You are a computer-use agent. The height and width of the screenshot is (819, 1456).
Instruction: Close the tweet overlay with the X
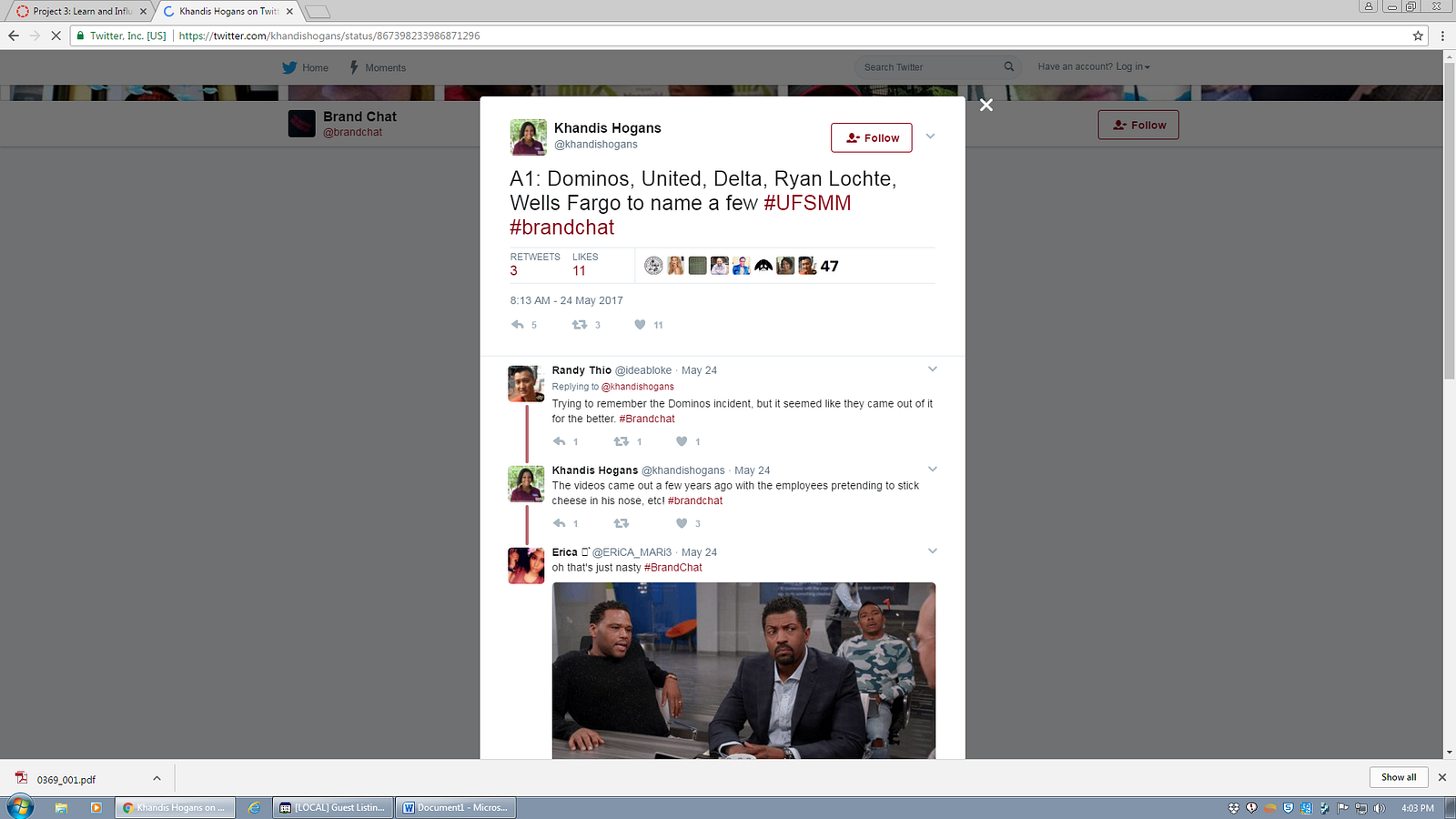[986, 105]
